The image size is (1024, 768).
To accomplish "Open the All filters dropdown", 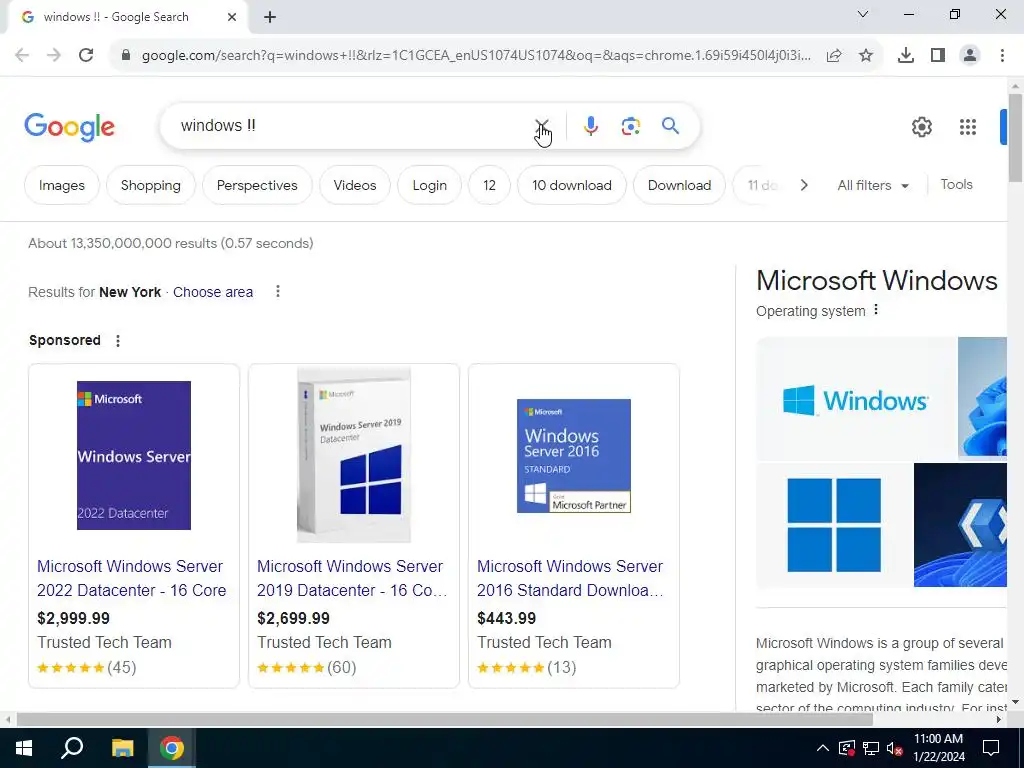I will 873,185.
